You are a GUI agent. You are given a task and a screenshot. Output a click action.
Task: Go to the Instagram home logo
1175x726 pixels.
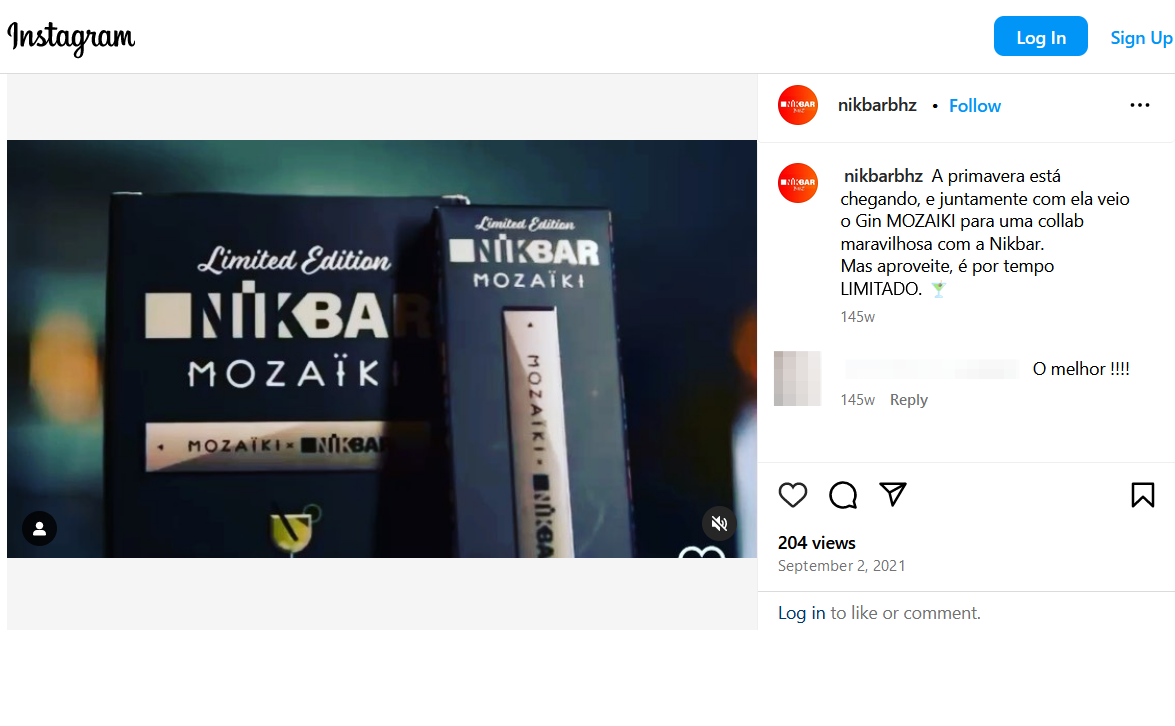pos(71,37)
